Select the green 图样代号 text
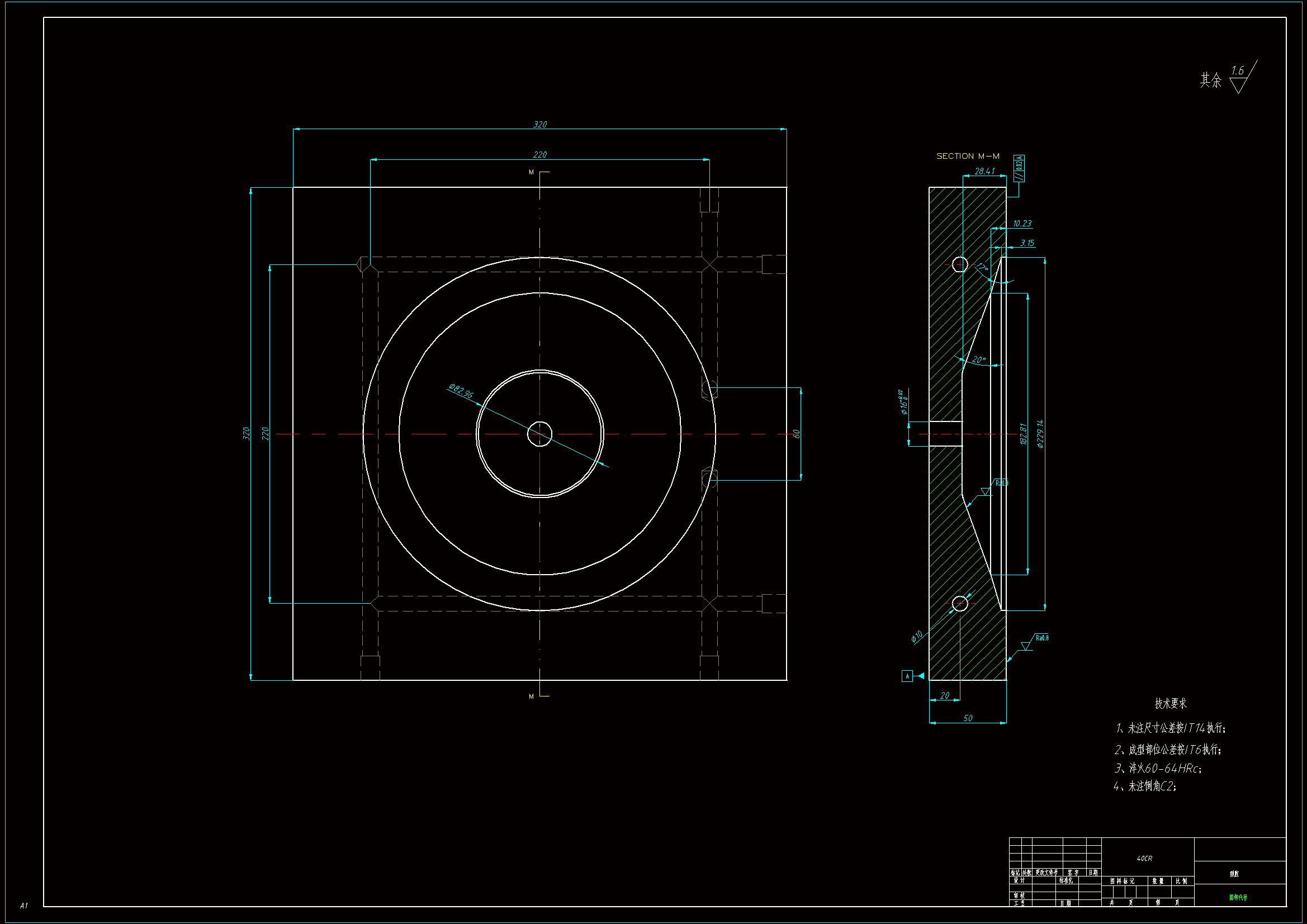The height and width of the screenshot is (924, 1307). click(1238, 897)
